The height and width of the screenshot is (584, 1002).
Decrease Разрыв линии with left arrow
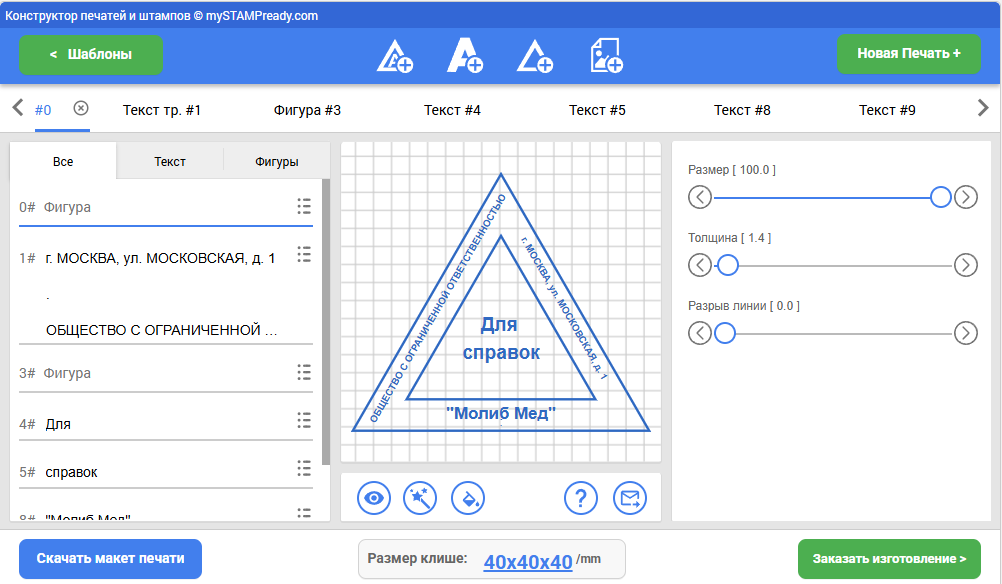click(700, 333)
